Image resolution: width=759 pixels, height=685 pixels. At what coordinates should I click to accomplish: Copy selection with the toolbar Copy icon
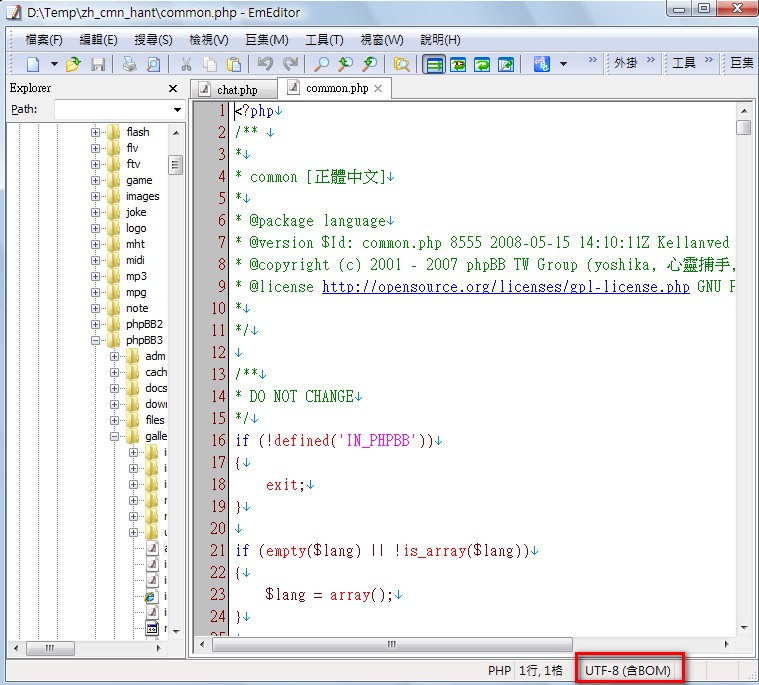(210, 64)
